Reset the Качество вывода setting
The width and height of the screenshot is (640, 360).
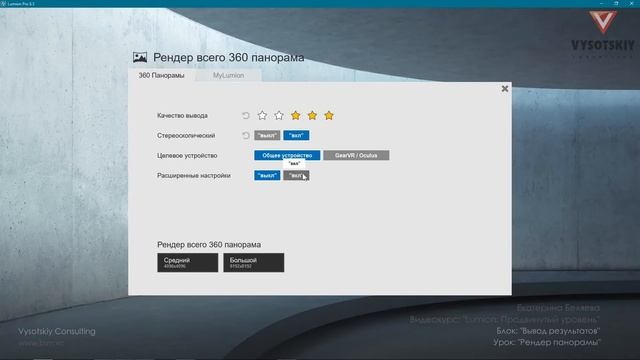tap(246, 116)
